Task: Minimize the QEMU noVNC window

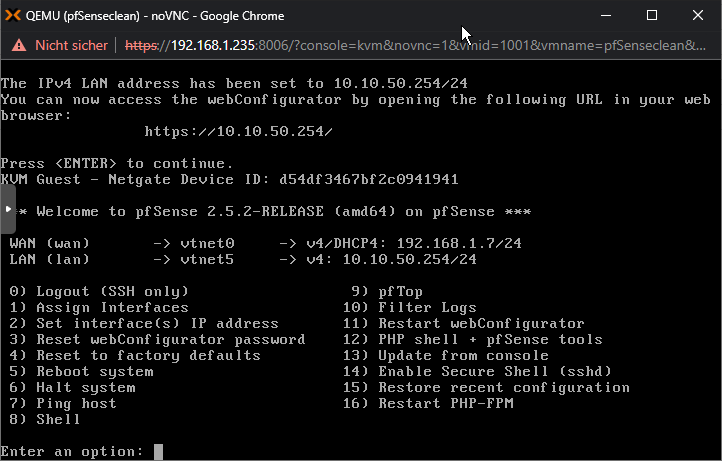Action: pos(606,16)
